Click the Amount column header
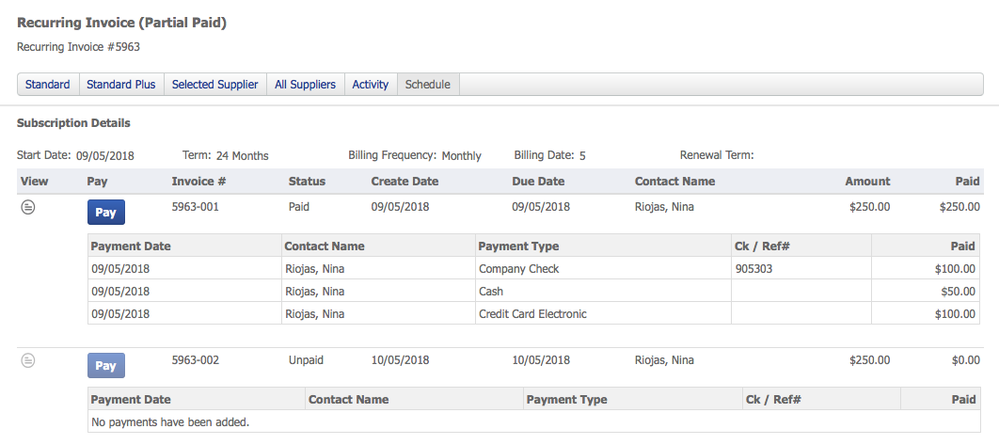999x445 pixels. pyautogui.click(x=867, y=181)
